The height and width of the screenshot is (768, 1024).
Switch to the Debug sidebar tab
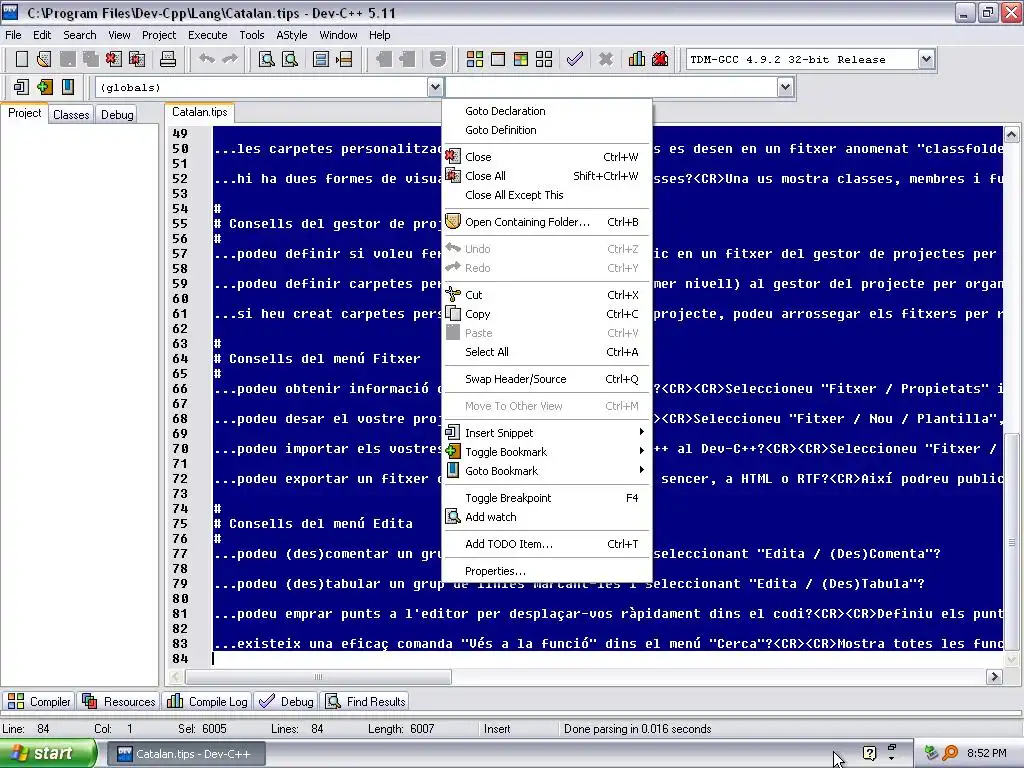click(117, 115)
